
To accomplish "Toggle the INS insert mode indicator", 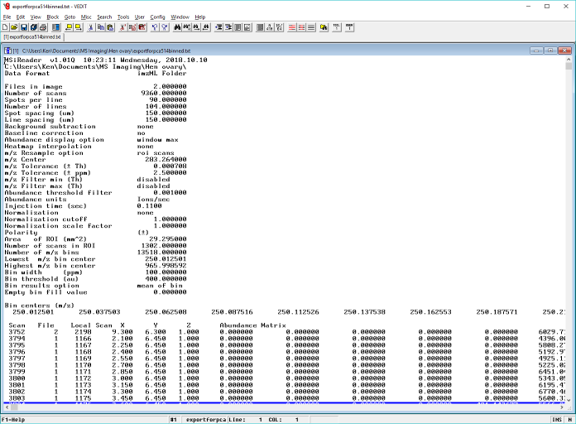I will (557, 420).
